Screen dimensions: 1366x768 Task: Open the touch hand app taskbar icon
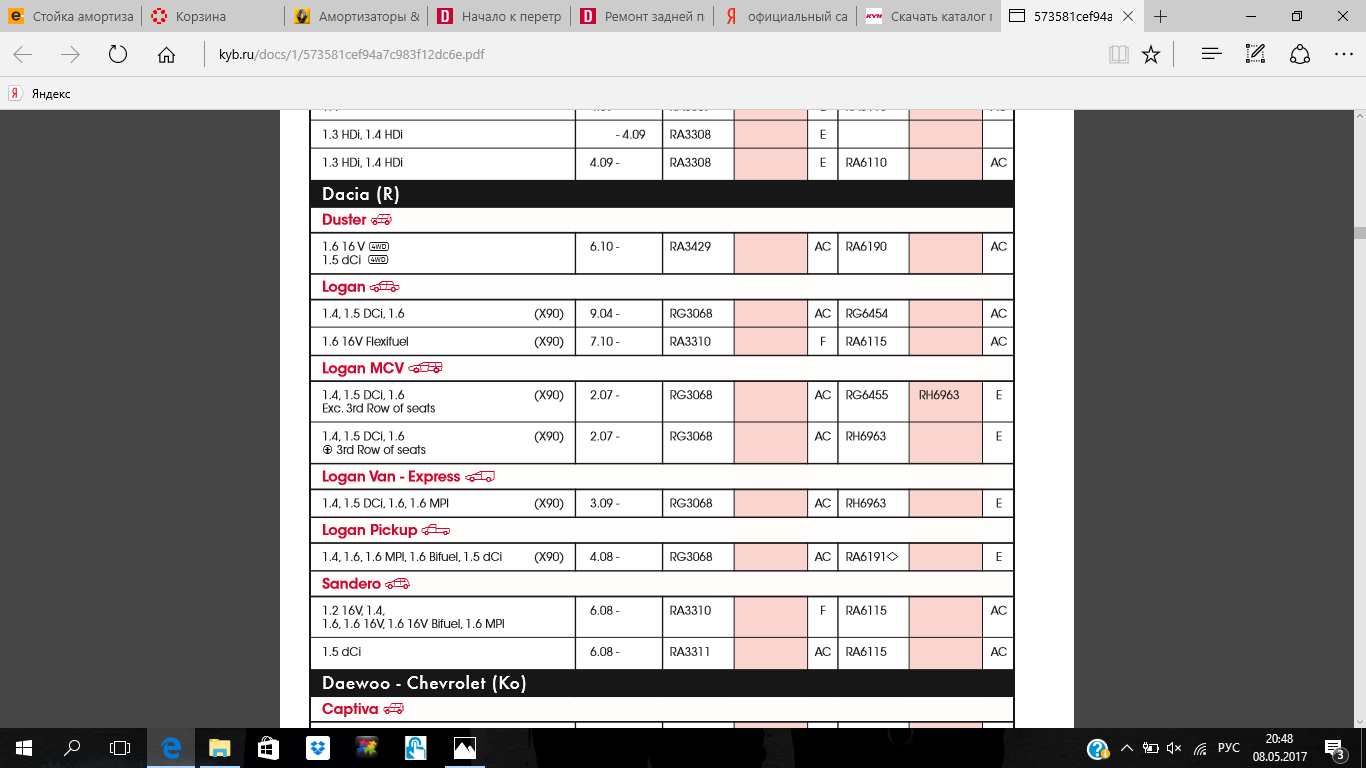[x=416, y=748]
